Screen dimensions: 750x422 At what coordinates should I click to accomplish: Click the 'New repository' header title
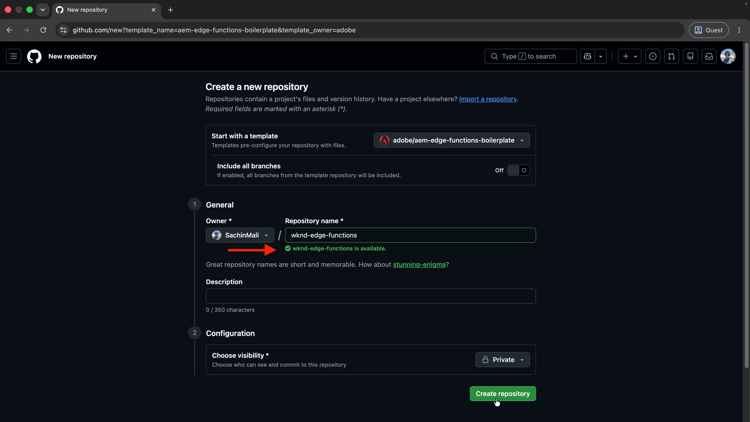pos(72,56)
